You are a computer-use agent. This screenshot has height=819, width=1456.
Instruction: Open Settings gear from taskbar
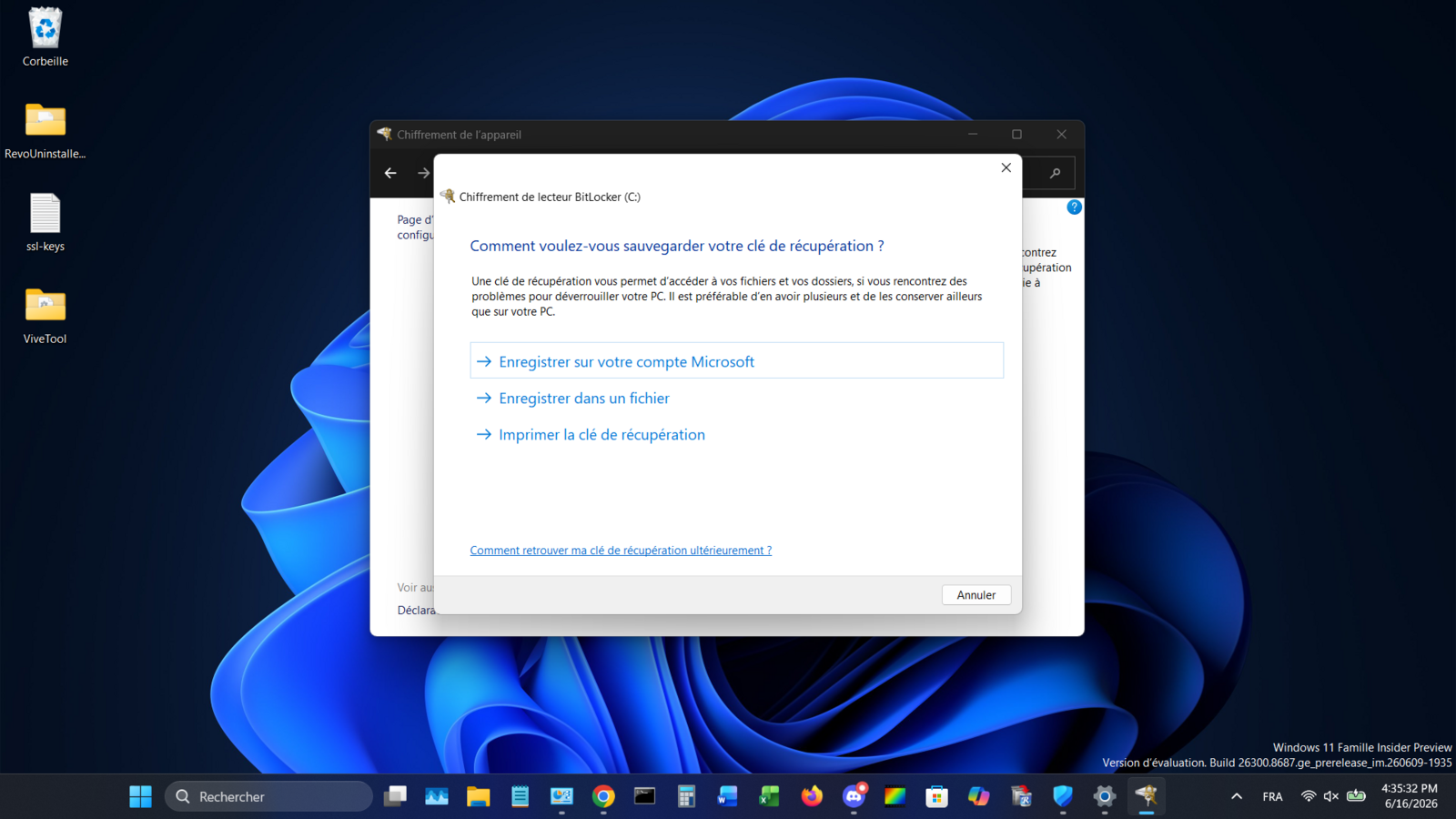pyautogui.click(x=1105, y=796)
